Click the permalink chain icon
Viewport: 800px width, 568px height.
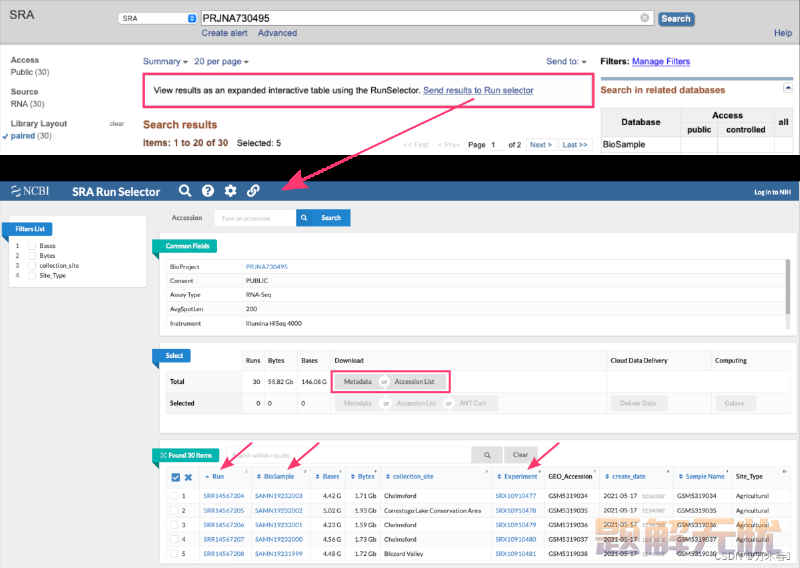click(x=253, y=191)
